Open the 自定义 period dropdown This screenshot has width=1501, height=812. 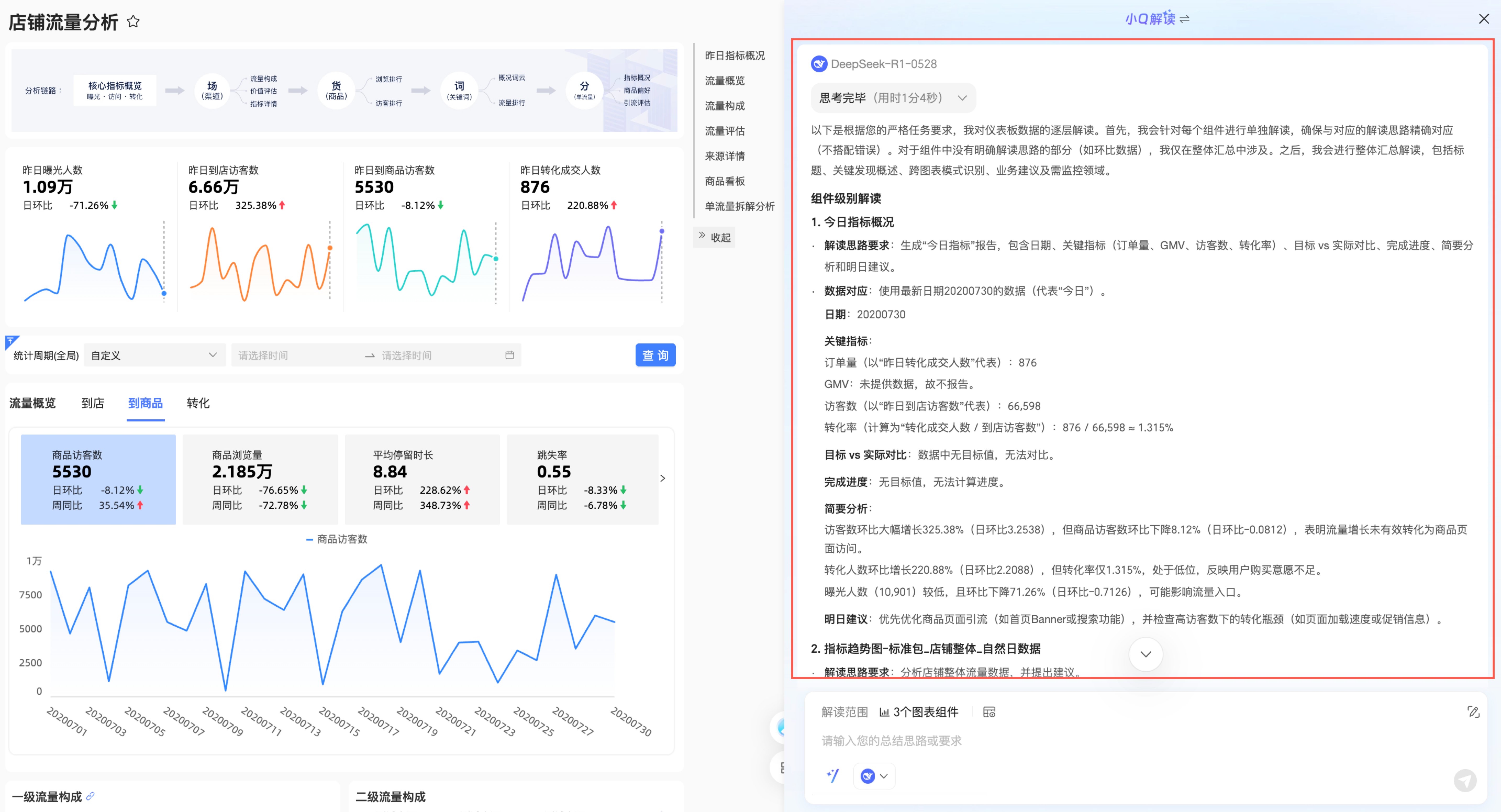[x=154, y=355]
